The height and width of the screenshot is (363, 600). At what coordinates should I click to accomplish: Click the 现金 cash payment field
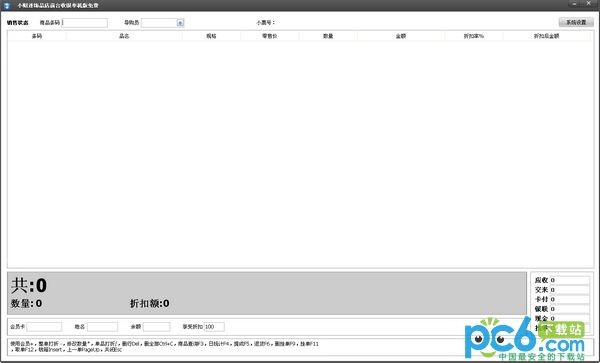click(570, 318)
